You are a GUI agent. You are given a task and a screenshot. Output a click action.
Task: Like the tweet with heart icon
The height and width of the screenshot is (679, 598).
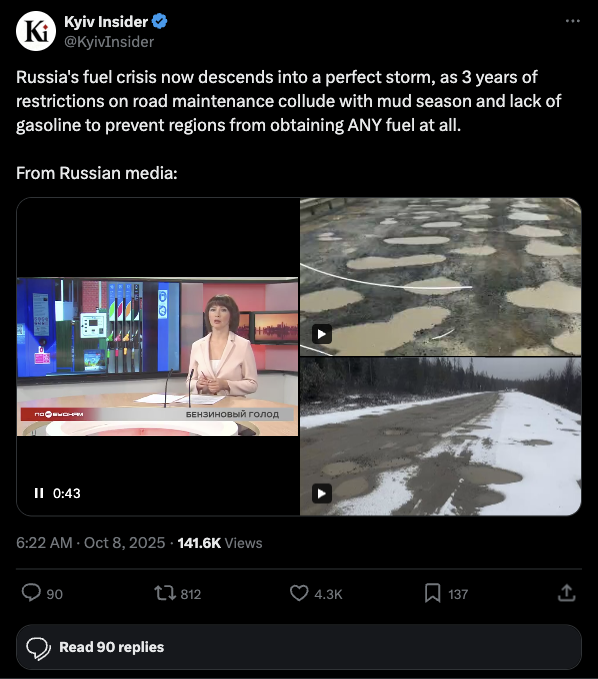pyautogui.click(x=299, y=593)
